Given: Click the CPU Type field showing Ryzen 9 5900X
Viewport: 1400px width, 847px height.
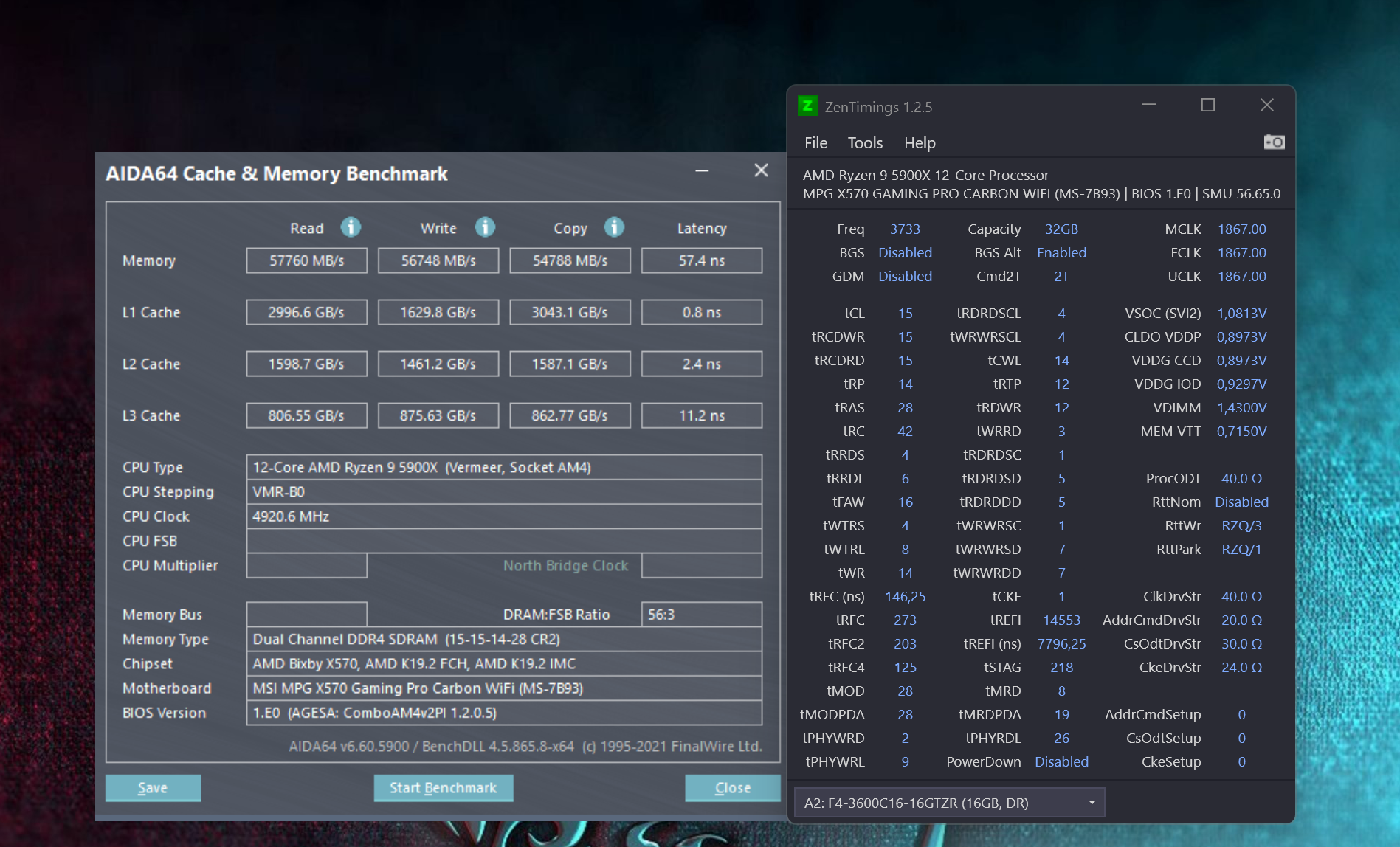Looking at the screenshot, I should click(x=504, y=467).
